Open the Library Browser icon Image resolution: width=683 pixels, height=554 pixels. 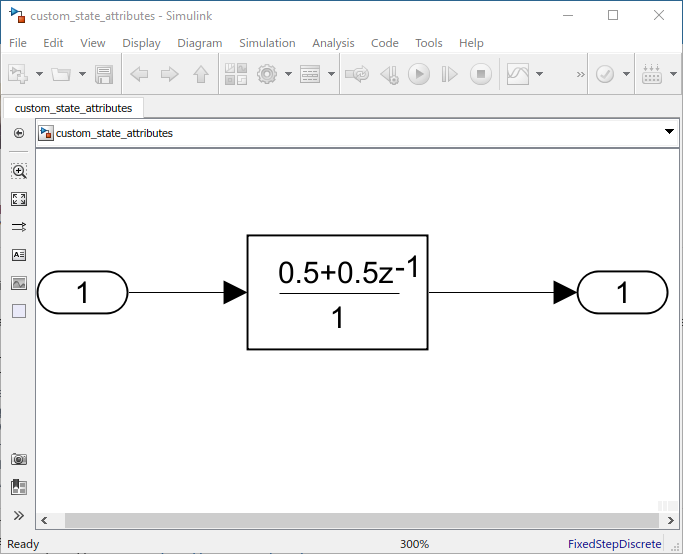tap(236, 74)
